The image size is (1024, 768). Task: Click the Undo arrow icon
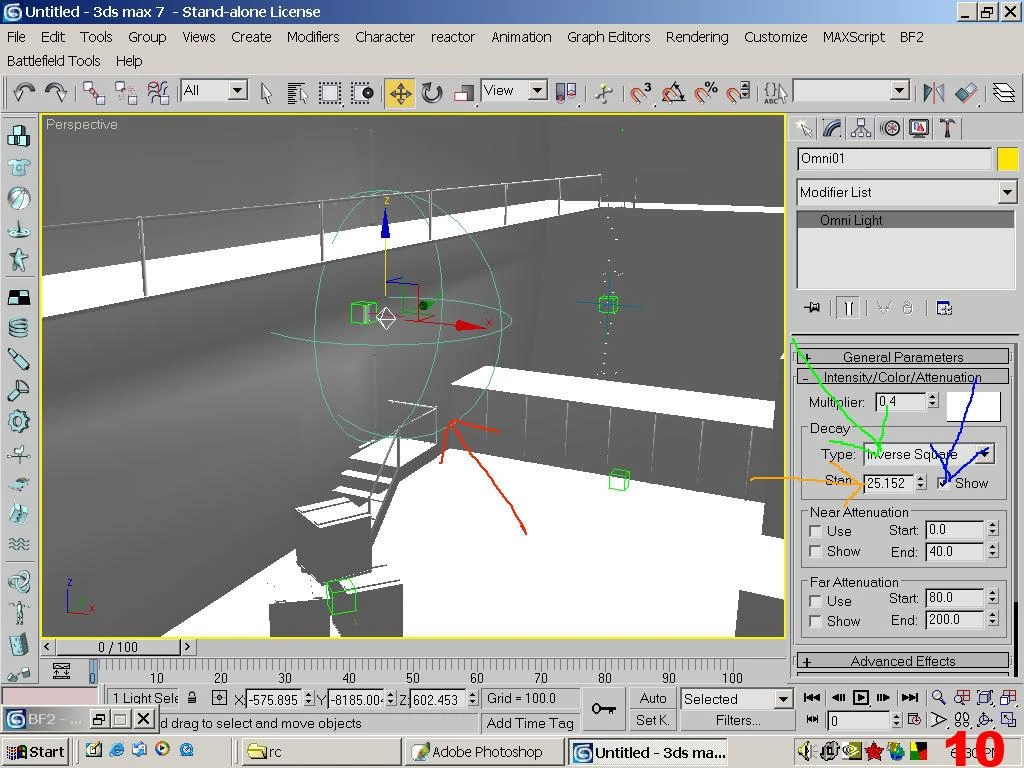[x=24, y=93]
